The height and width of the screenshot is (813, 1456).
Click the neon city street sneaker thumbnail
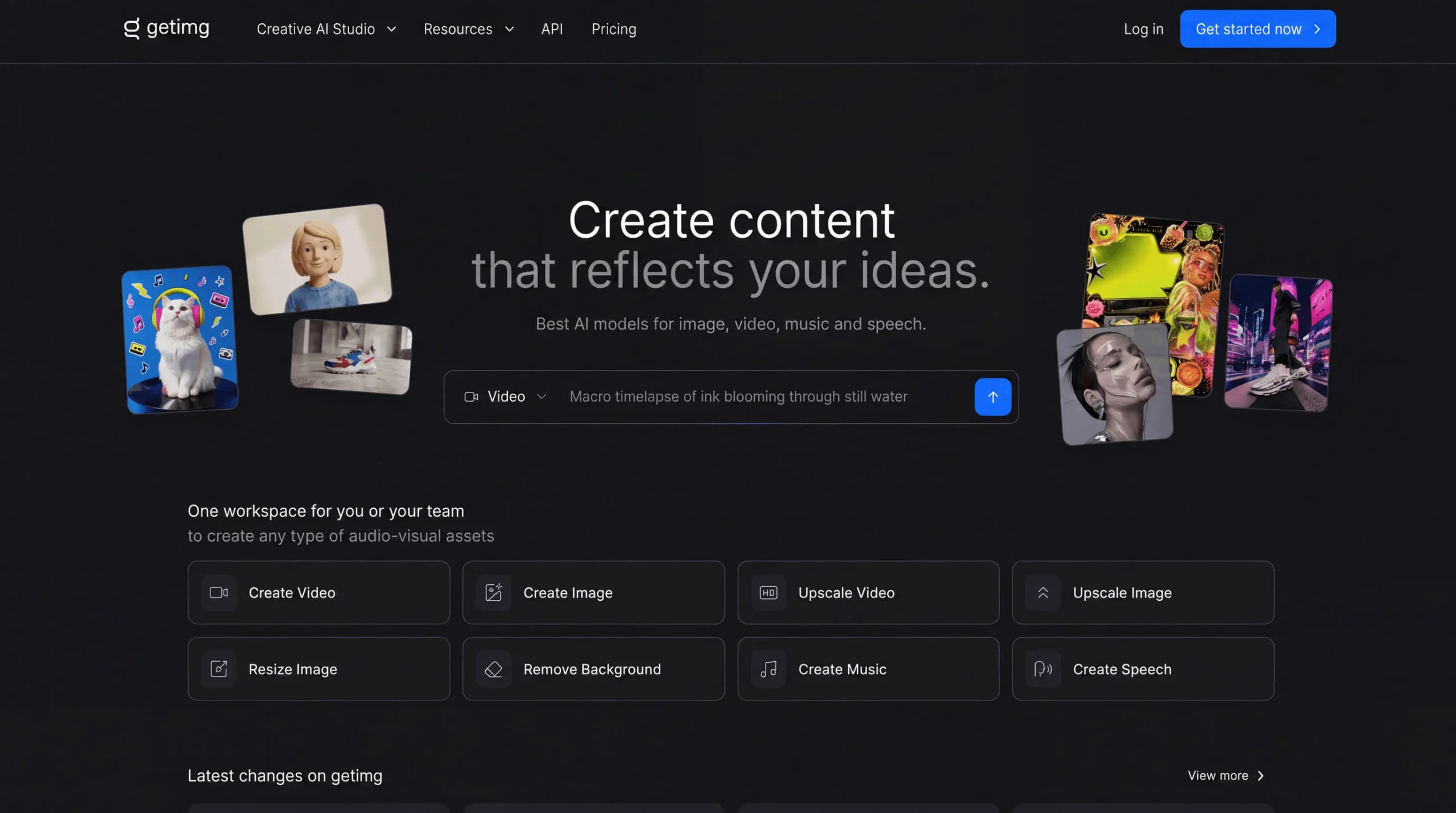point(1279,342)
